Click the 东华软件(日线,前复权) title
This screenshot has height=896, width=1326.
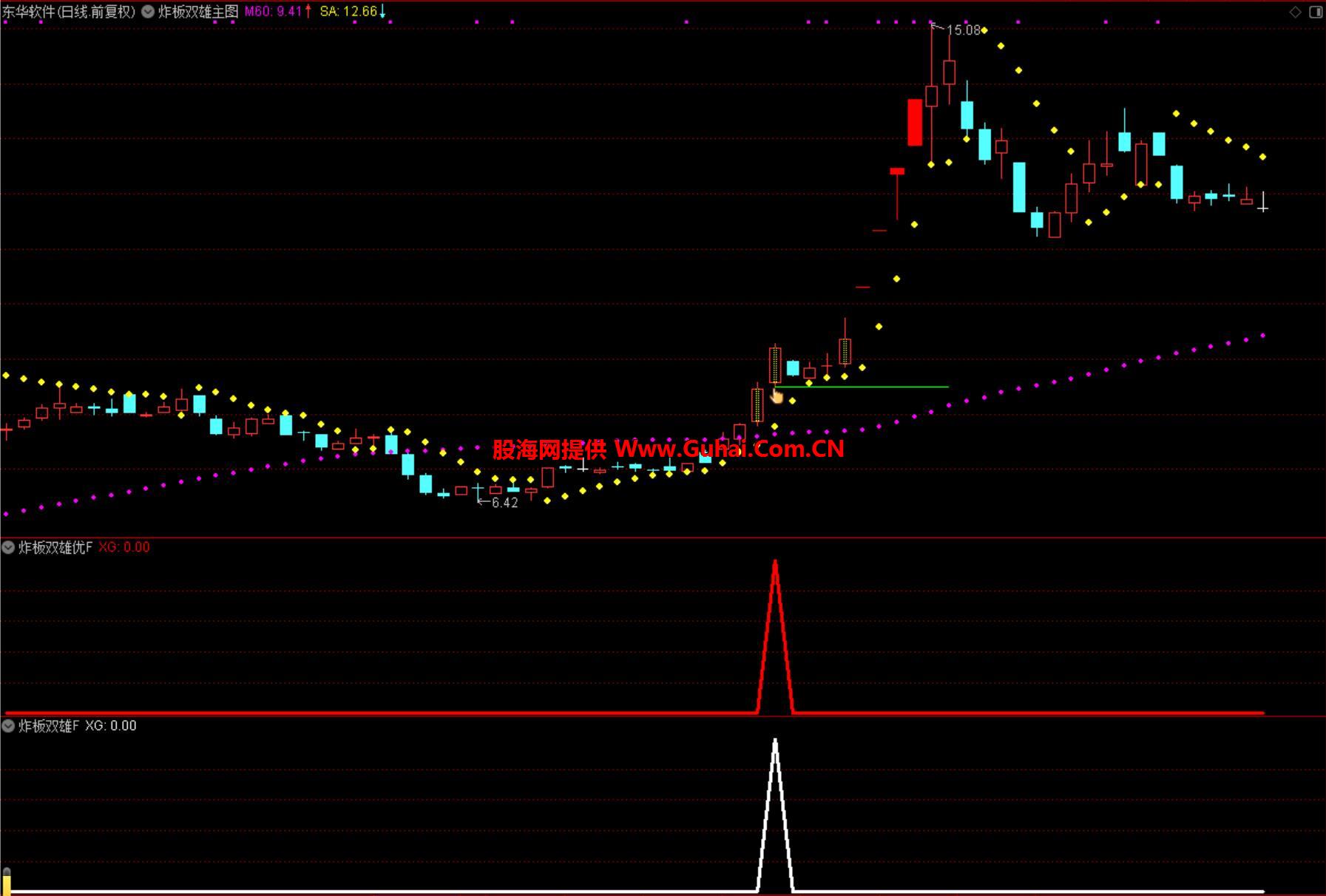point(69,12)
